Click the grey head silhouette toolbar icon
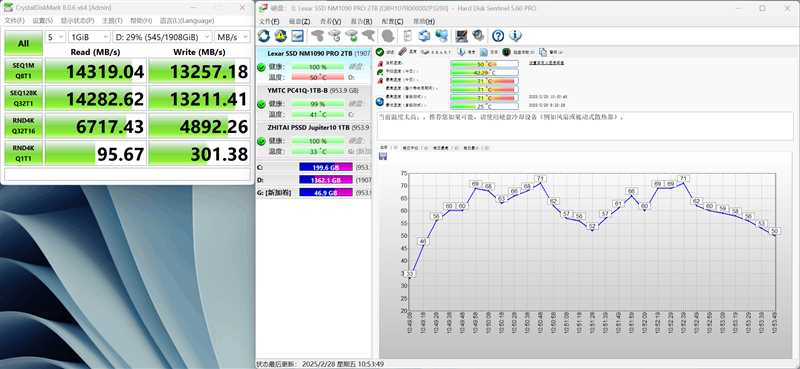The height and width of the screenshot is (369, 800). pyautogui.click(x=388, y=36)
